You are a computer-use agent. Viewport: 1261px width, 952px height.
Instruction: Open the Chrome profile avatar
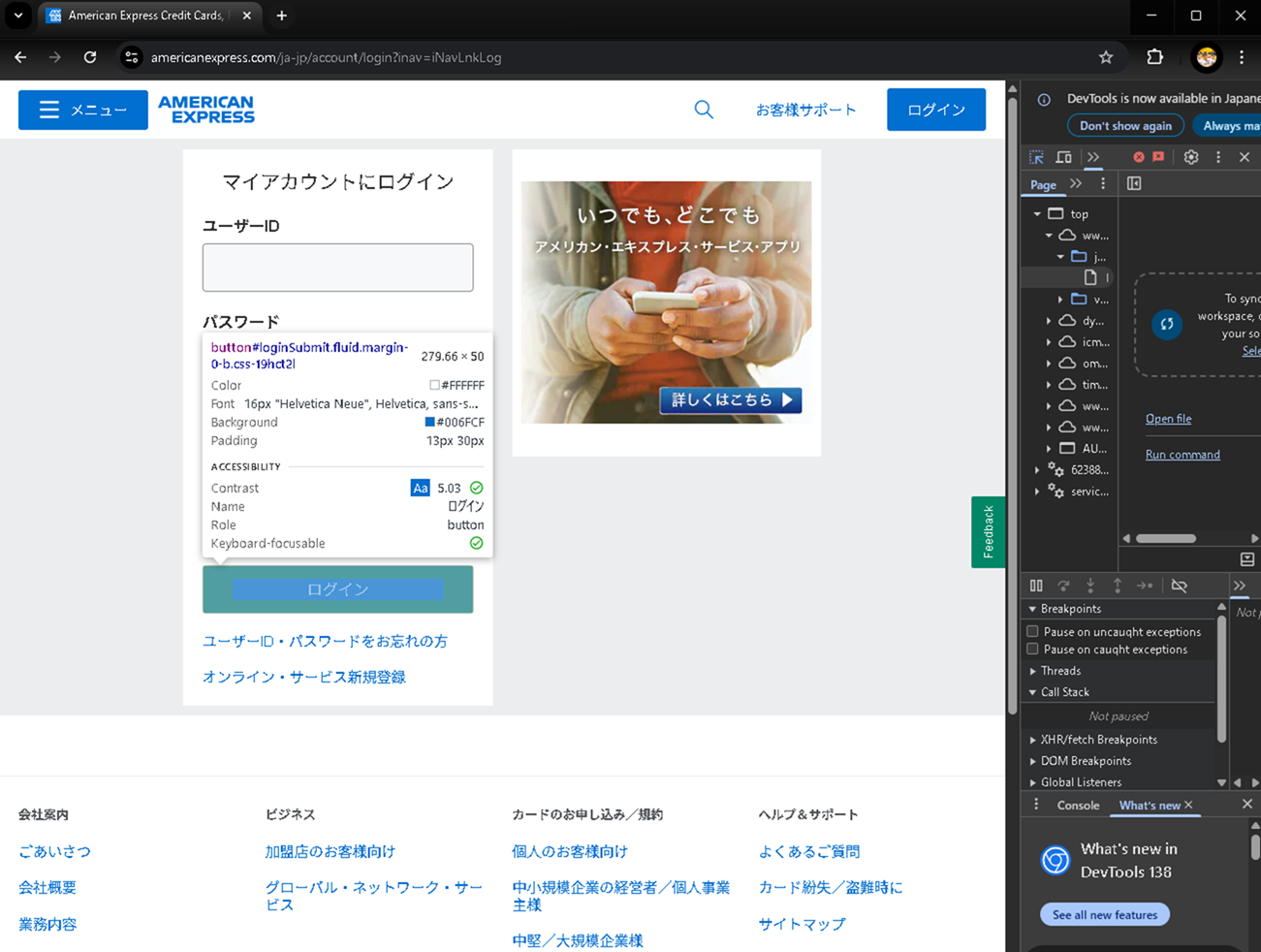tap(1207, 57)
